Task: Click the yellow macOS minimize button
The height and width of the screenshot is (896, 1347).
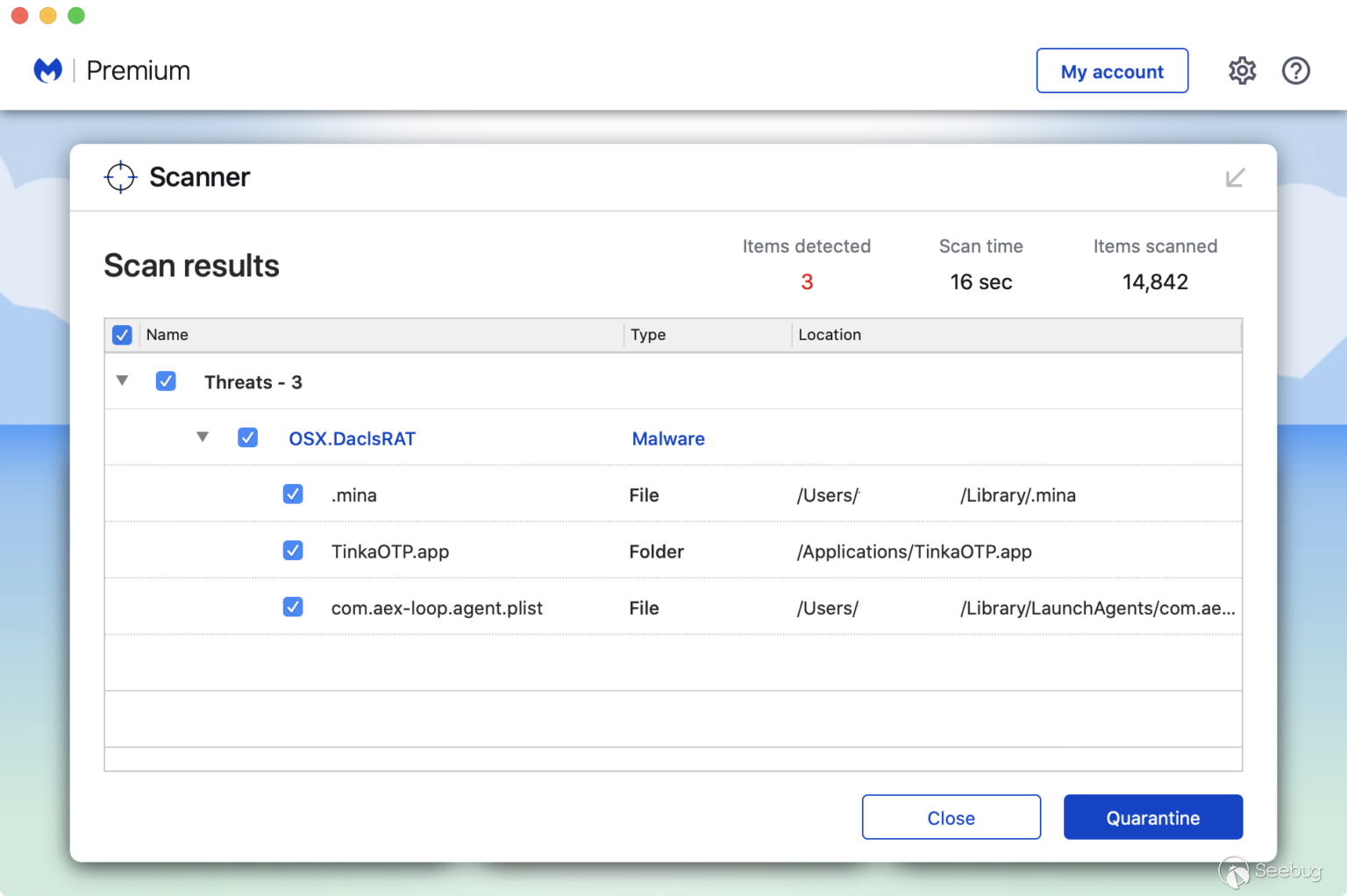Action: 48,16
